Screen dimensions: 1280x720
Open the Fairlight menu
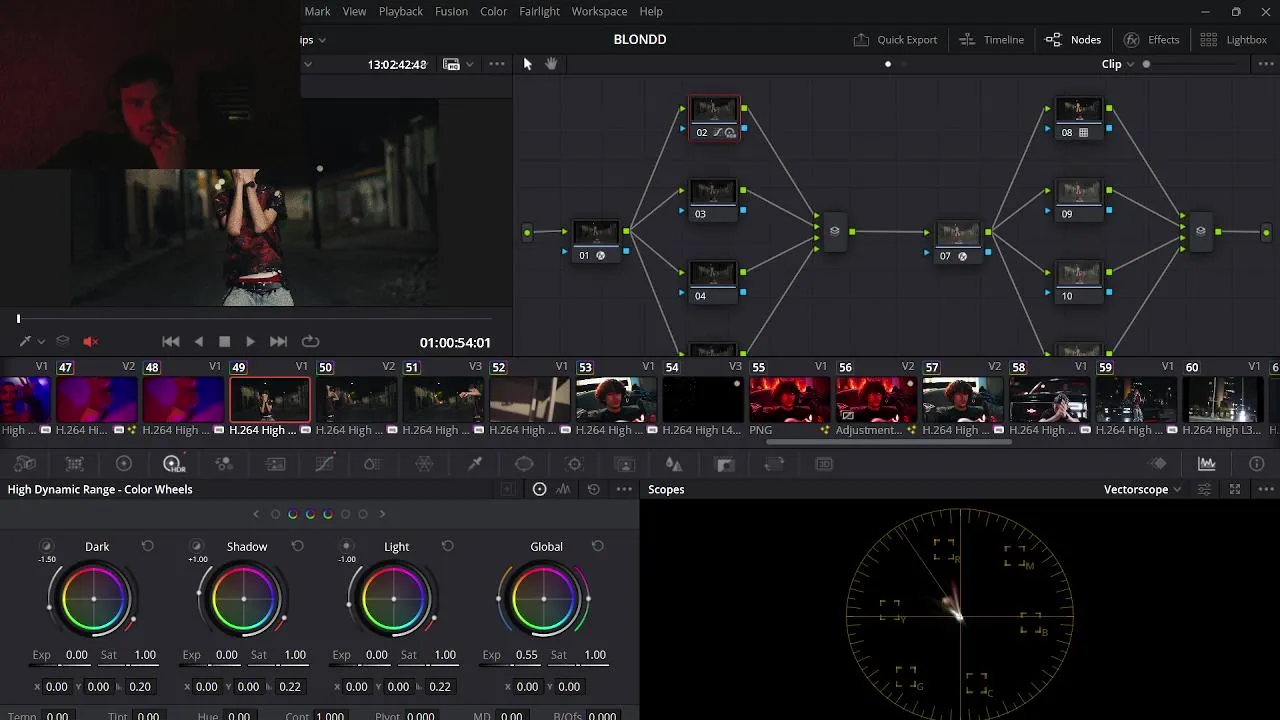coord(539,11)
